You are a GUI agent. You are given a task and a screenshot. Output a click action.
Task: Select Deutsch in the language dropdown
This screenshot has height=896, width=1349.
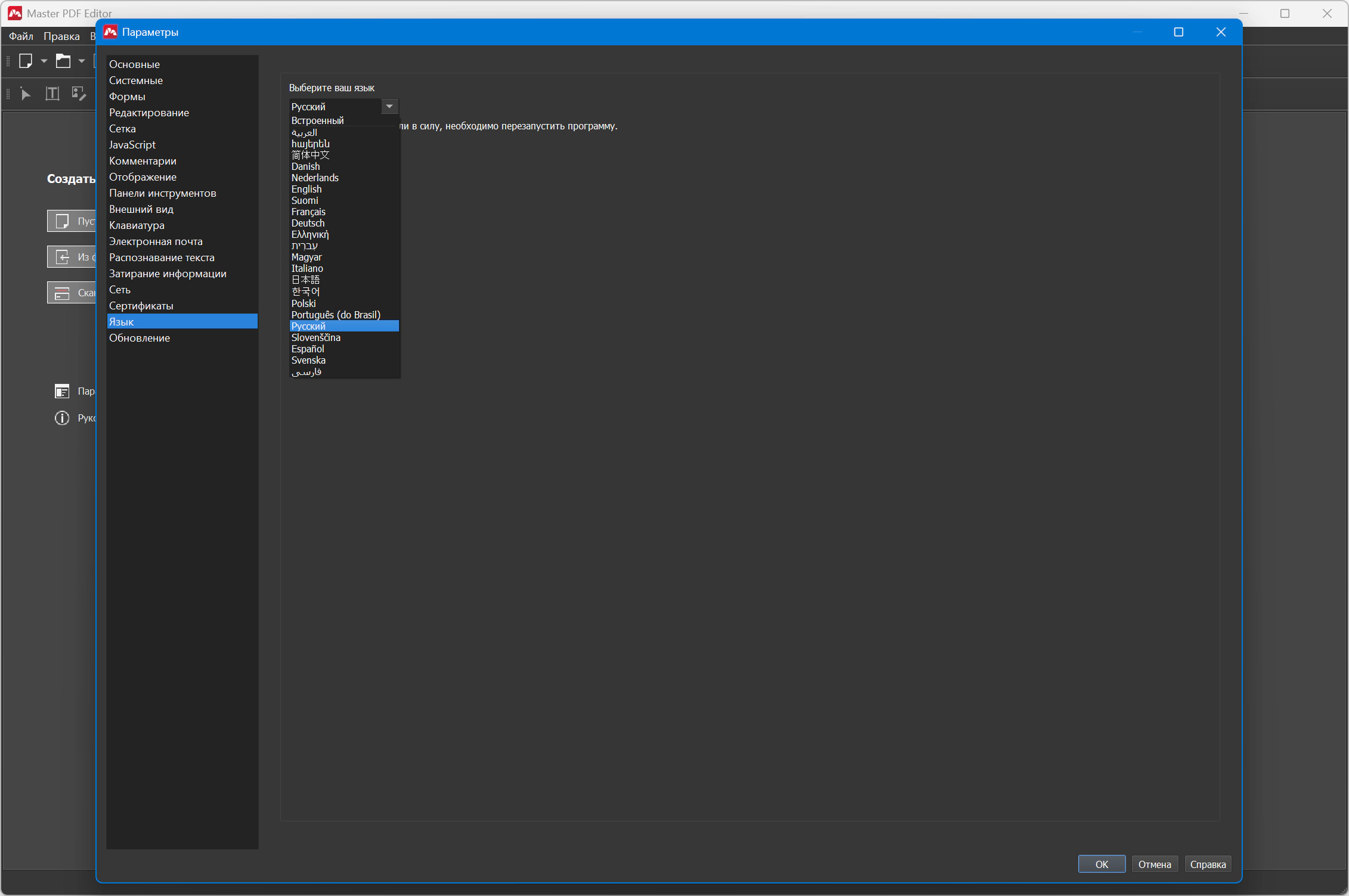click(308, 223)
